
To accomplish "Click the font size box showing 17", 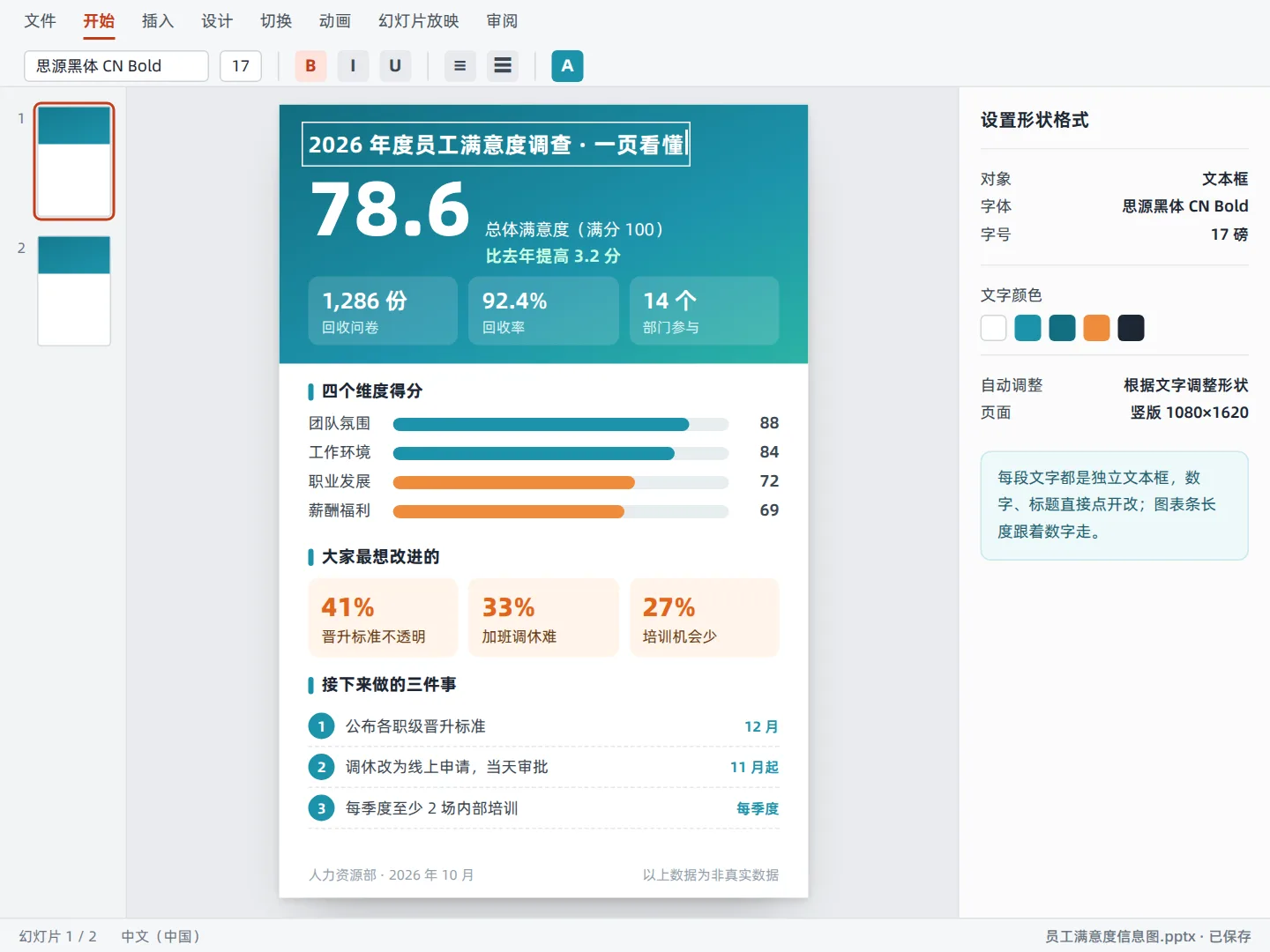I will (x=241, y=66).
